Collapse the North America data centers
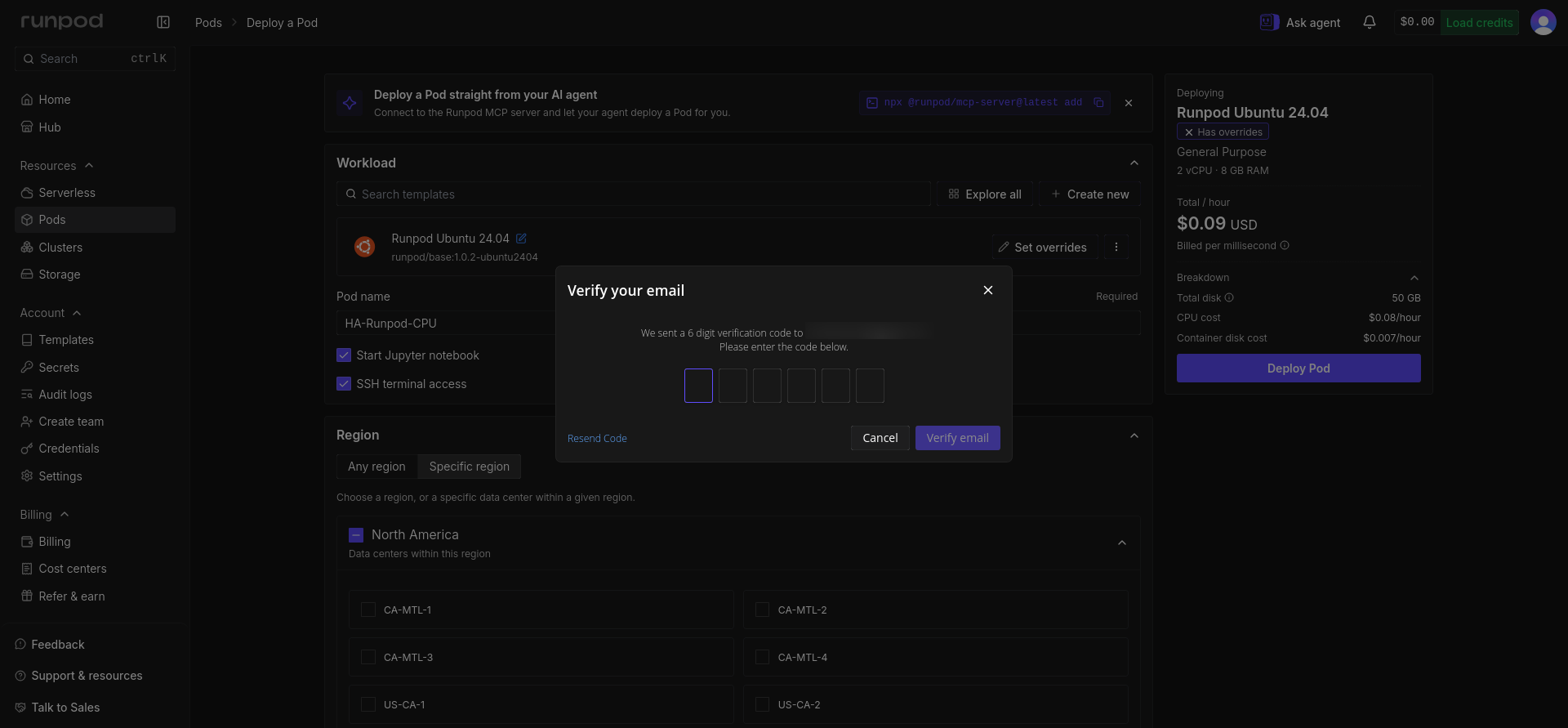Screen dimensions: 1568x728 point(1122,543)
